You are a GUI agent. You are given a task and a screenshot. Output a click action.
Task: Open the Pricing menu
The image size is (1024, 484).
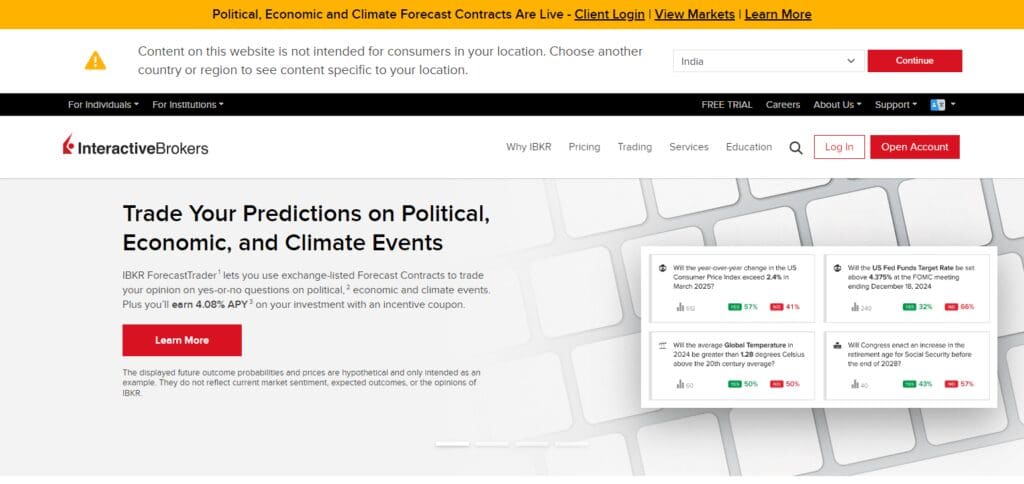(x=584, y=147)
